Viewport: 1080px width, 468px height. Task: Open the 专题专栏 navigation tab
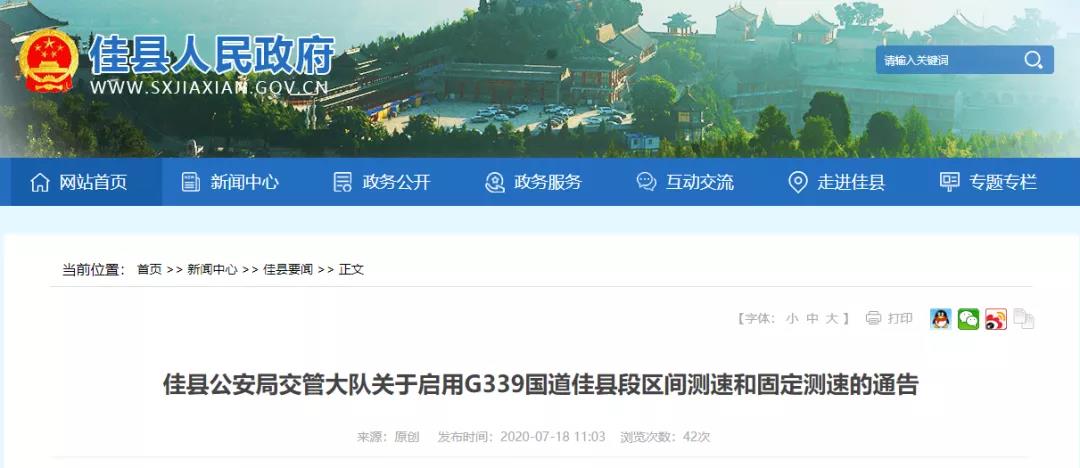coord(988,182)
